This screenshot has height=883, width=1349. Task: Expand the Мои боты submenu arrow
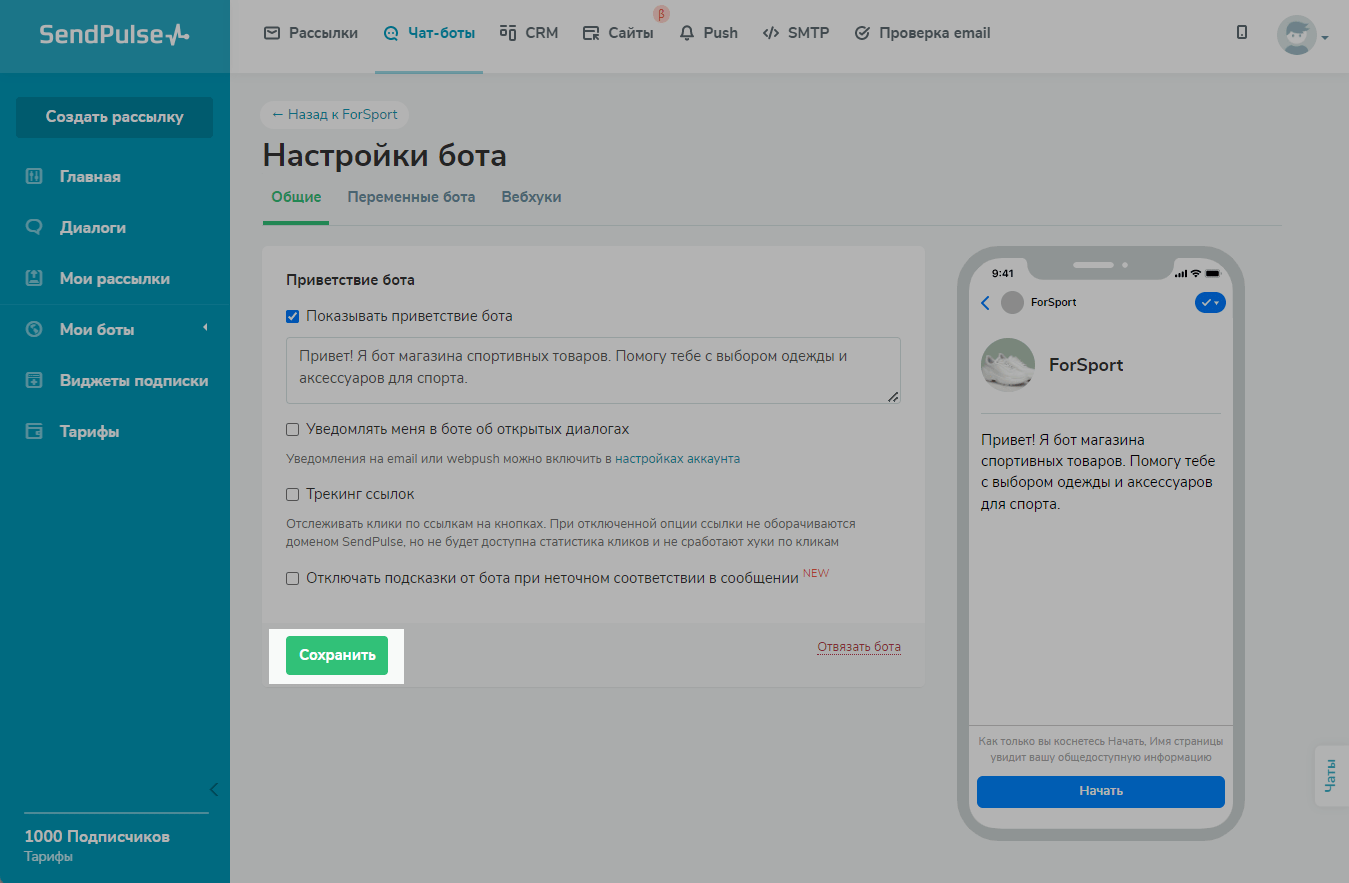click(205, 328)
